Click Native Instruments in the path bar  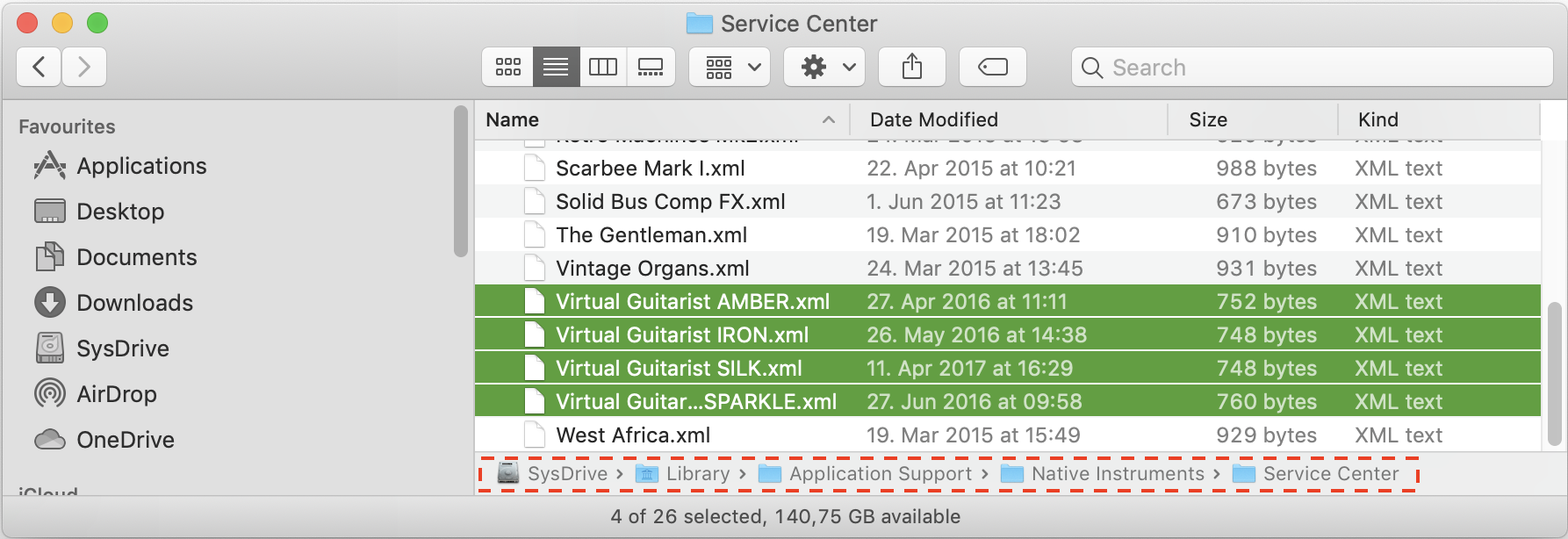pos(1103,474)
